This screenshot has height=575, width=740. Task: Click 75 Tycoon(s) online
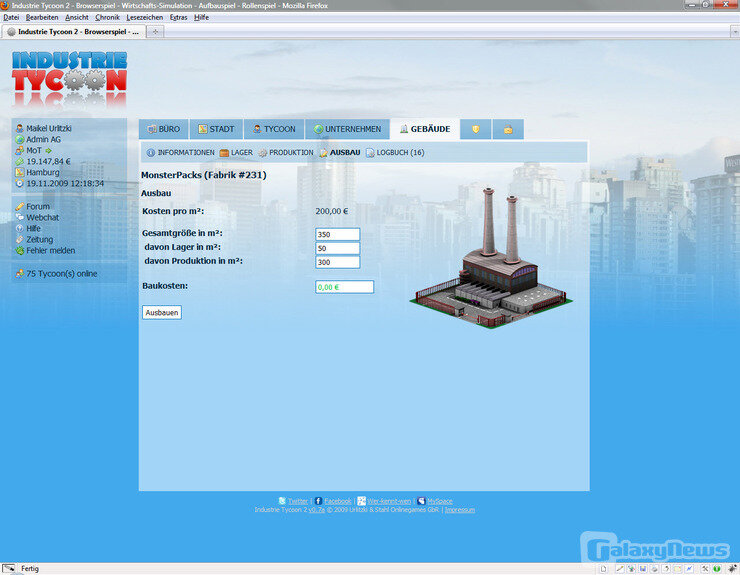coord(61,273)
